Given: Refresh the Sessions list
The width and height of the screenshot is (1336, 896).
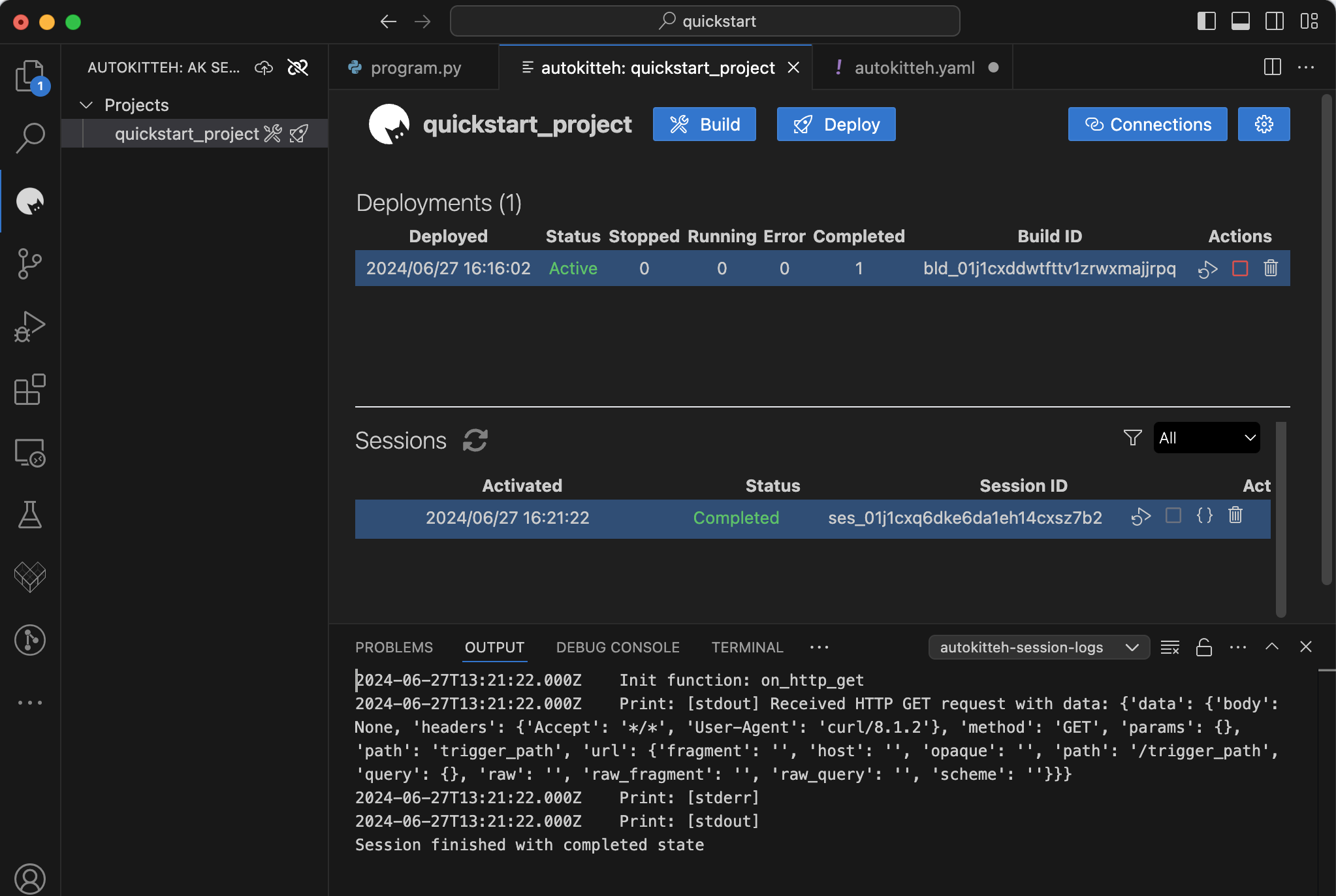Looking at the screenshot, I should coord(475,440).
